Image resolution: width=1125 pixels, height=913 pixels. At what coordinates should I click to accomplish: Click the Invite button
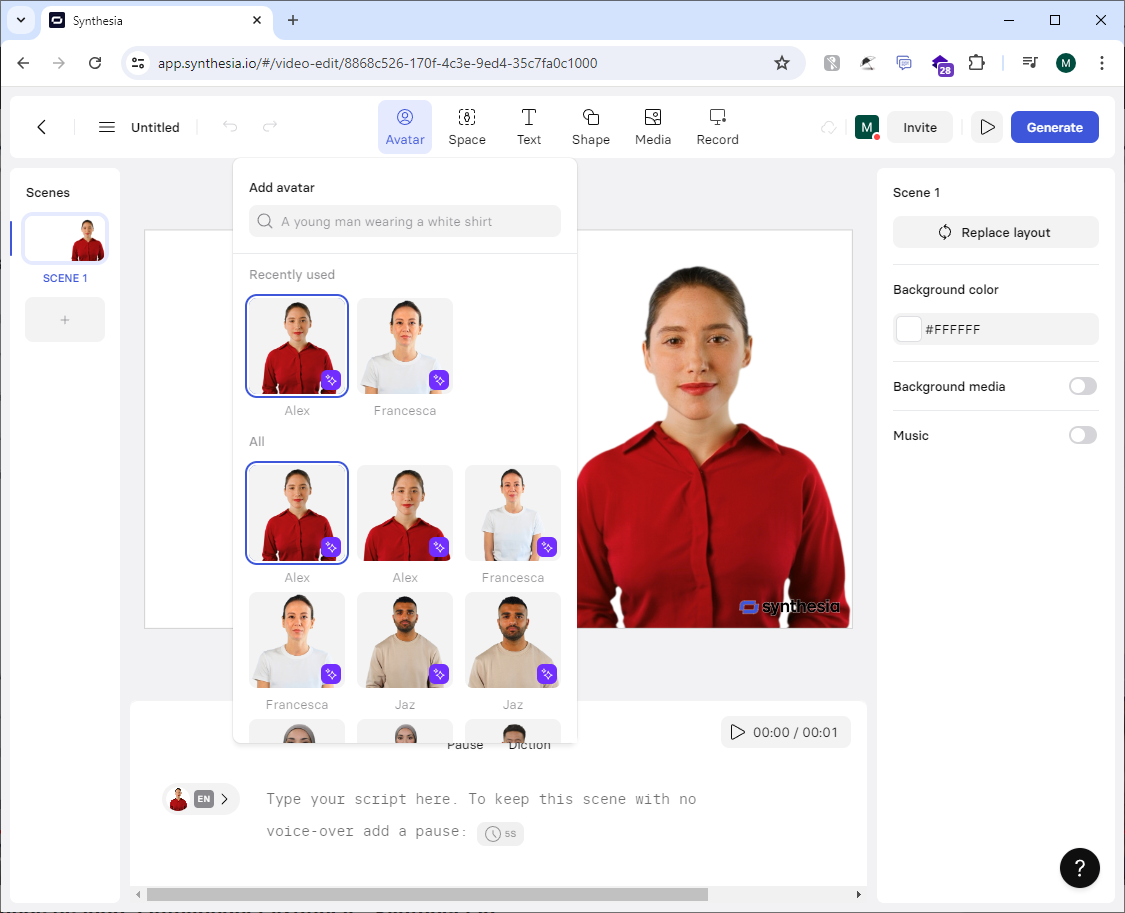919,127
